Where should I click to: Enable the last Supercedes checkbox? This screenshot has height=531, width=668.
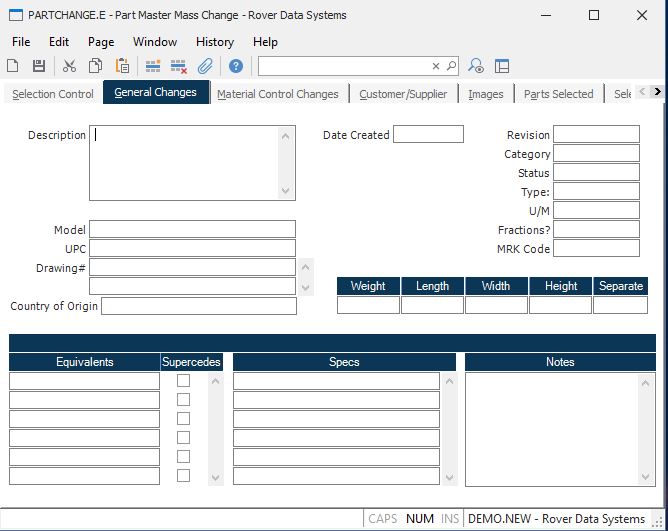pyautogui.click(x=183, y=476)
